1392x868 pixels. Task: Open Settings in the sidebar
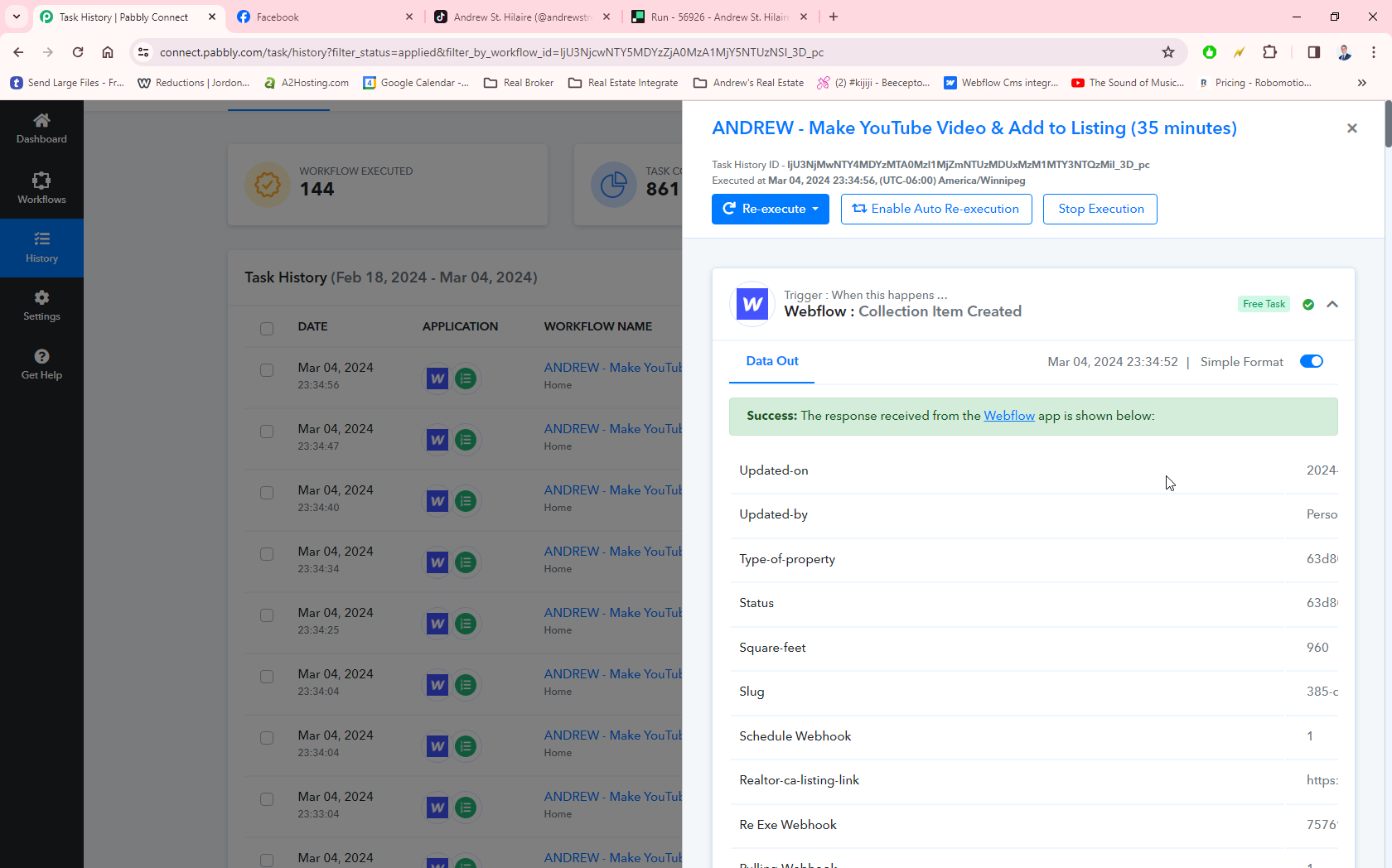(x=41, y=306)
